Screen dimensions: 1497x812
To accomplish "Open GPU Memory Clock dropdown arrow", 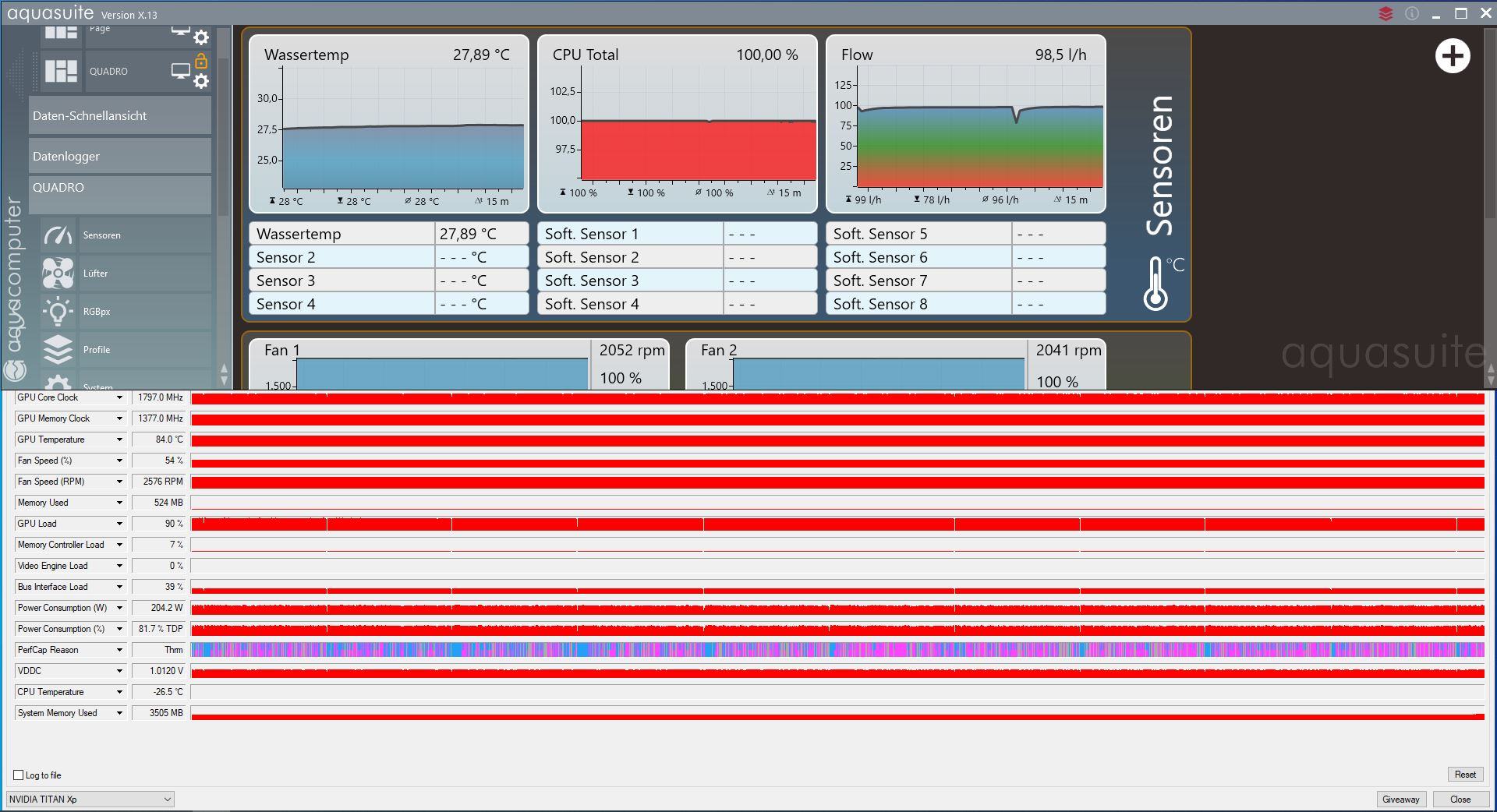I will (119, 418).
